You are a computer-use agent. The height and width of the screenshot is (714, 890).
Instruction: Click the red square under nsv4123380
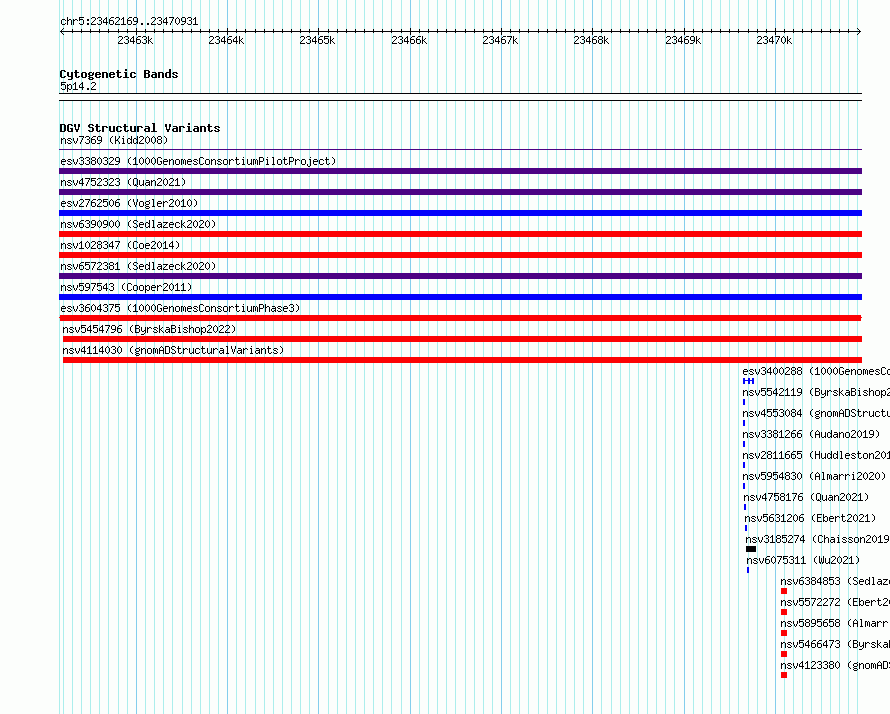coord(784,675)
